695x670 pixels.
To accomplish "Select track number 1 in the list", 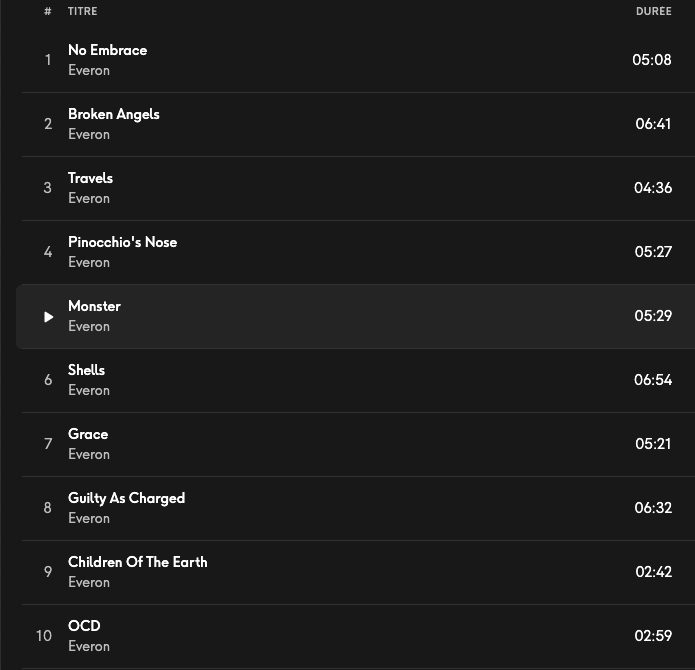I will [x=48, y=60].
